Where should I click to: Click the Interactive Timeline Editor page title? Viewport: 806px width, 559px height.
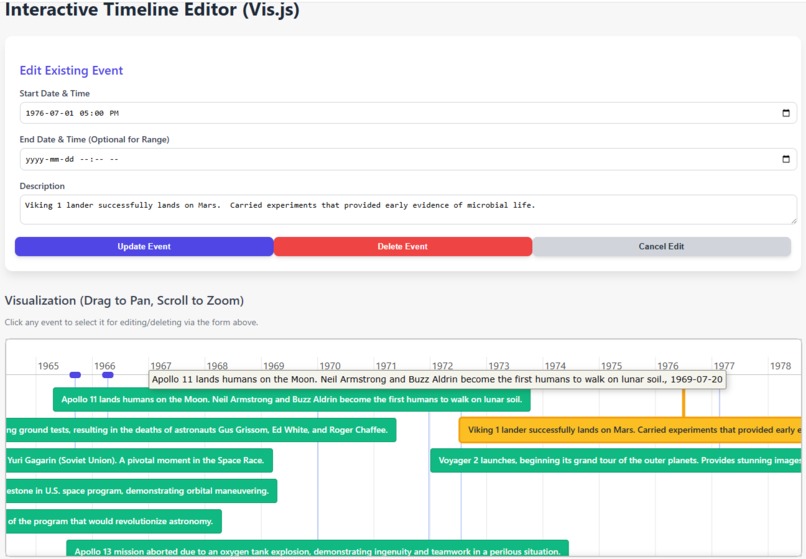click(x=152, y=9)
